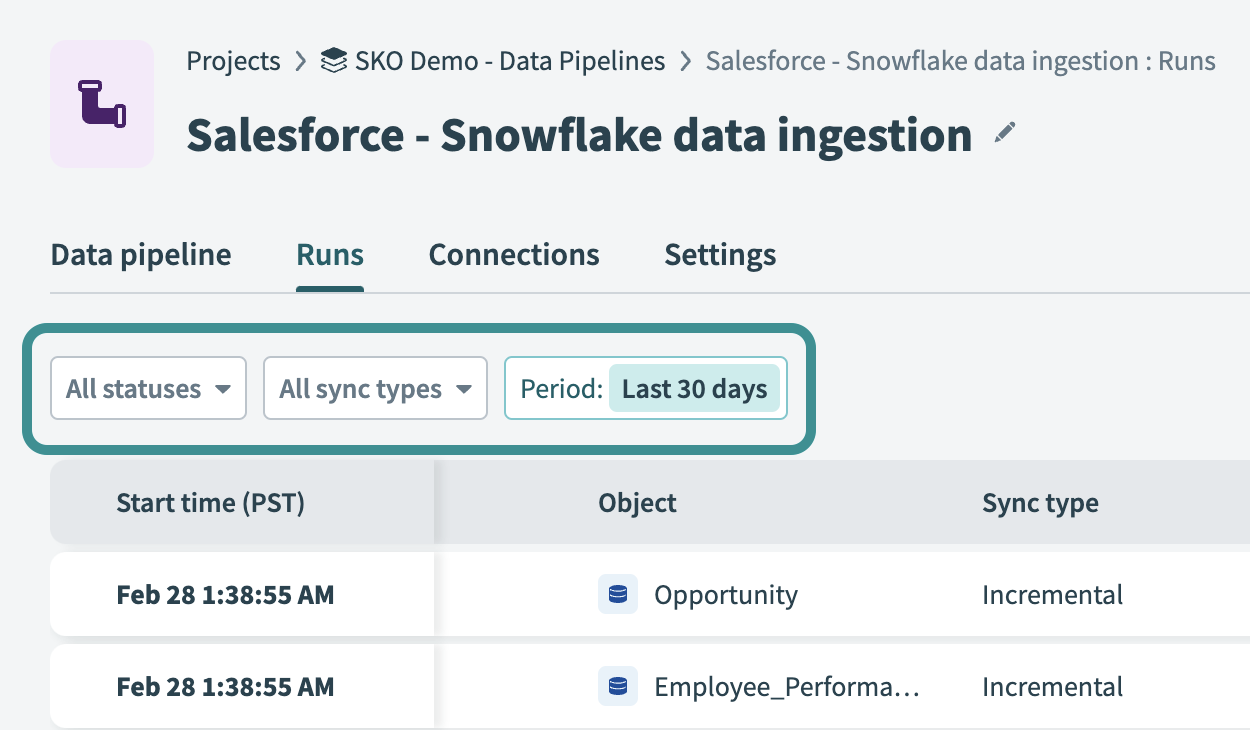1250x730 pixels.
Task: Open the All sync types dropdown
Action: (x=375, y=388)
